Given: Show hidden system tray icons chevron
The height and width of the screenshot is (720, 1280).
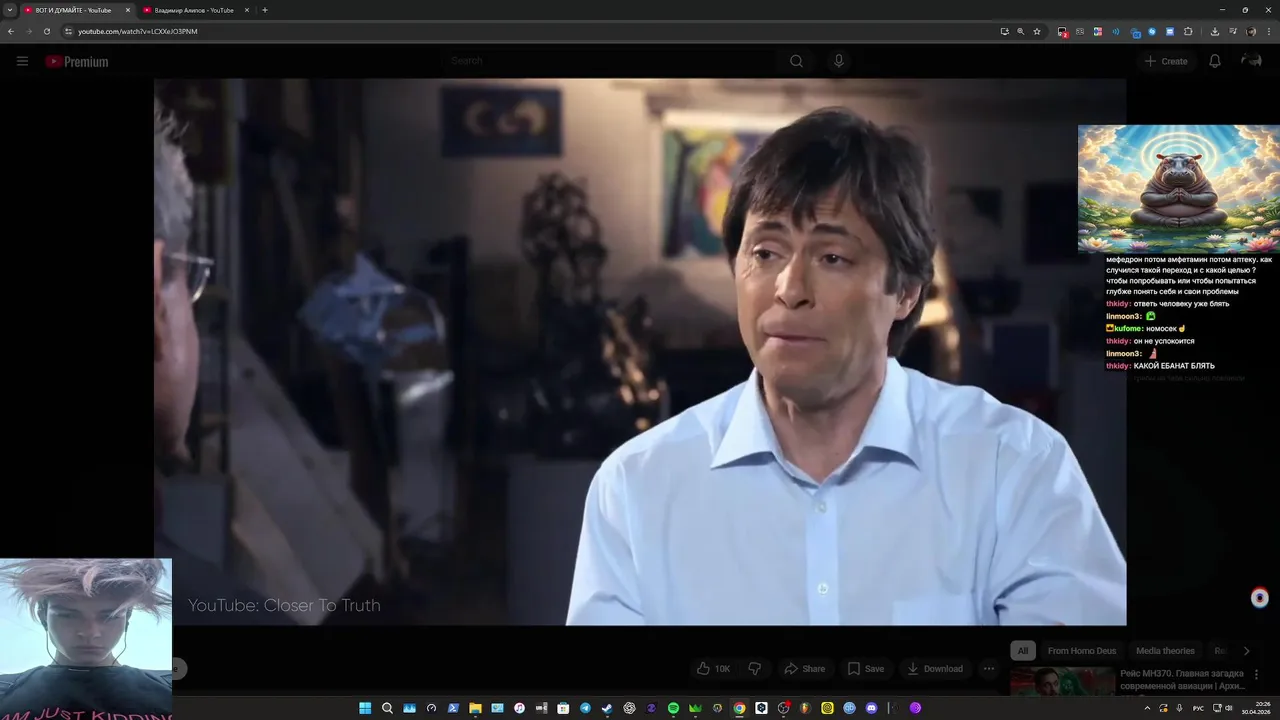Looking at the screenshot, I should pos(1145,708).
